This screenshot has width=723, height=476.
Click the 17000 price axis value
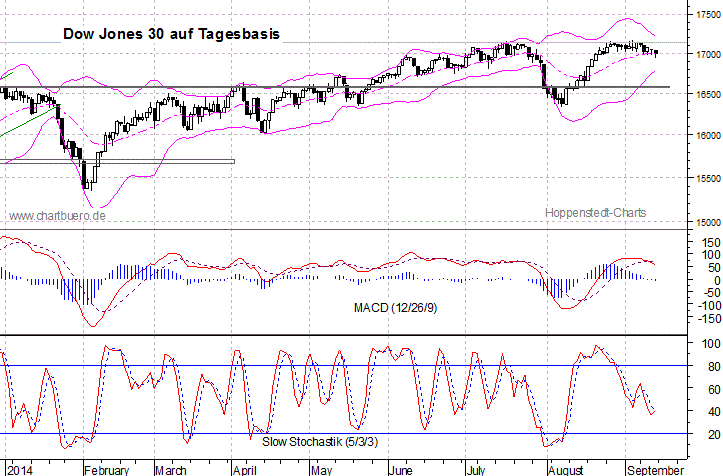point(707,54)
